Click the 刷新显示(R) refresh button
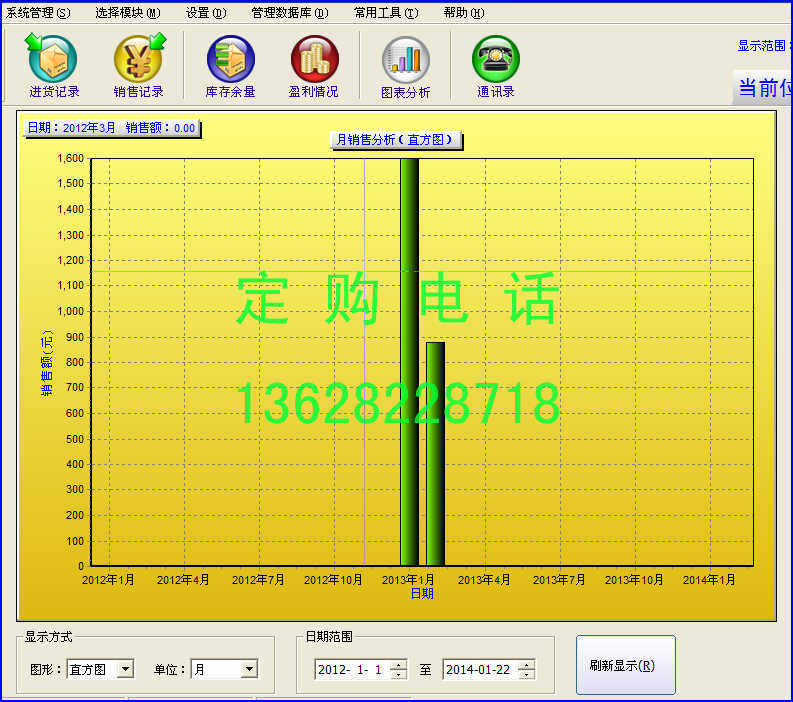793x702 pixels. pos(626,665)
